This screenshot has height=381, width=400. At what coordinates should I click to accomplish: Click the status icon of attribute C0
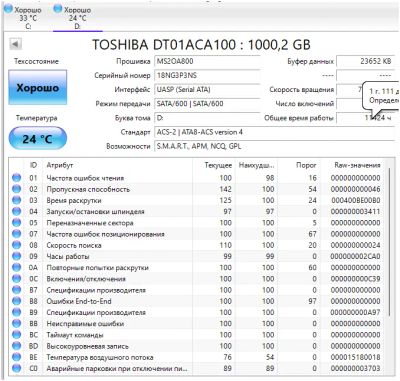point(16,368)
